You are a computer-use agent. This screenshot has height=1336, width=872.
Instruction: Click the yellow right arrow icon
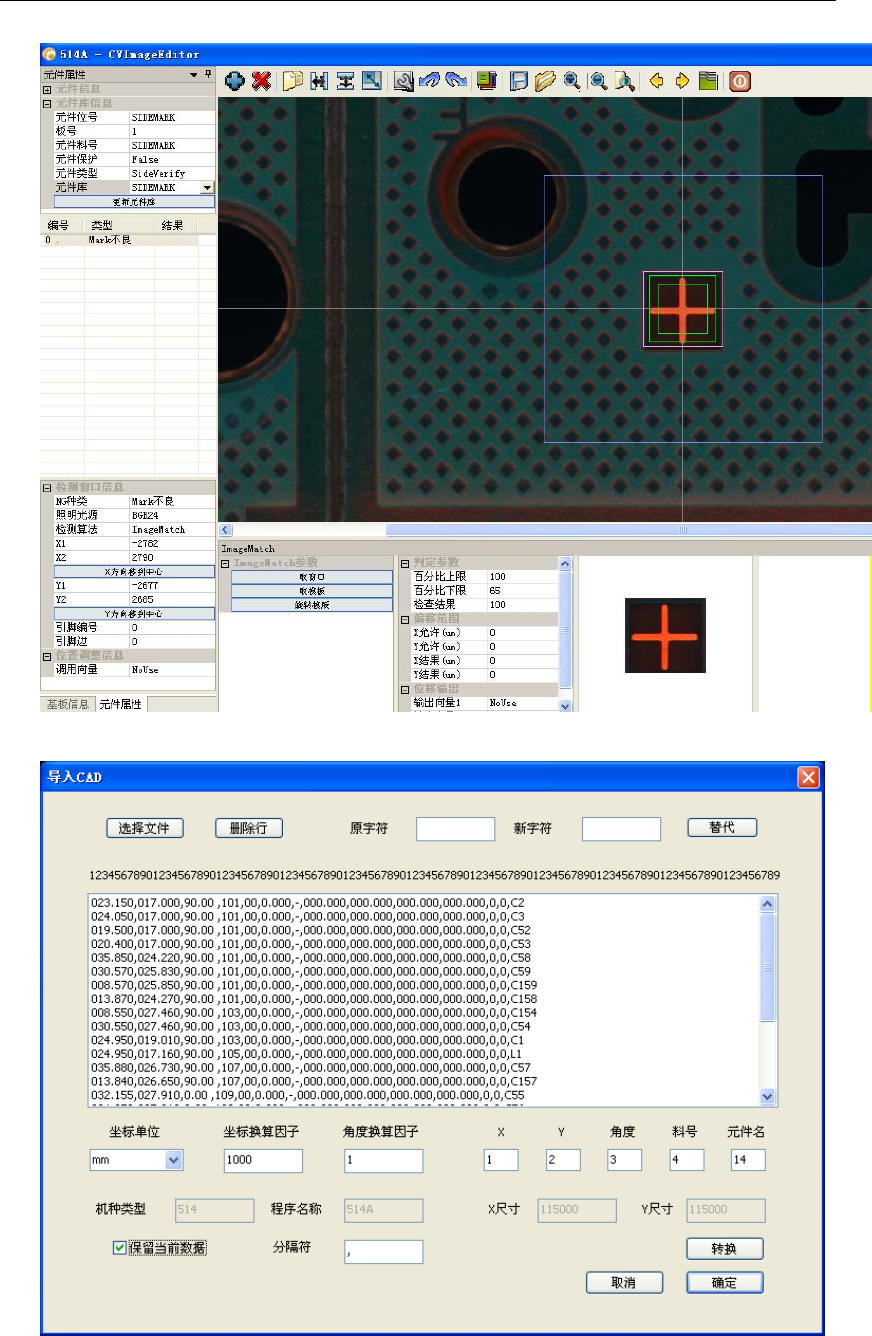(683, 81)
